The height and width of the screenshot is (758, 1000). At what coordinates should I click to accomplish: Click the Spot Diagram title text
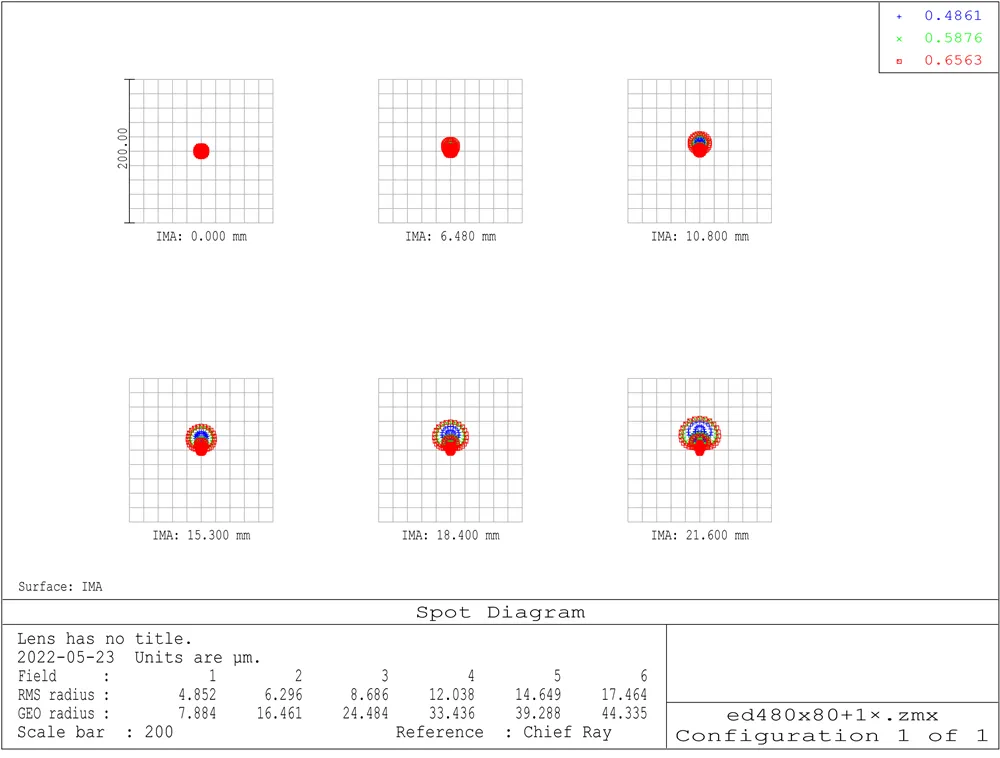pos(500,612)
